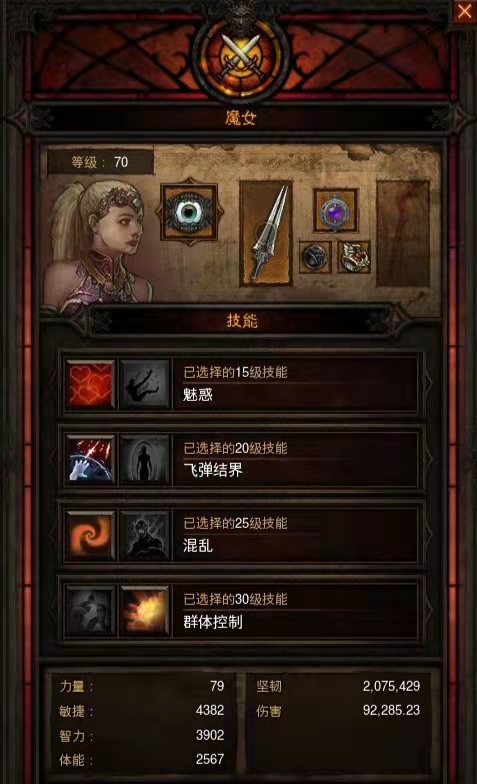The width and height of the screenshot is (477, 784).
Task: Select the orange swirl 混乱 skill icon
Action: (91, 535)
